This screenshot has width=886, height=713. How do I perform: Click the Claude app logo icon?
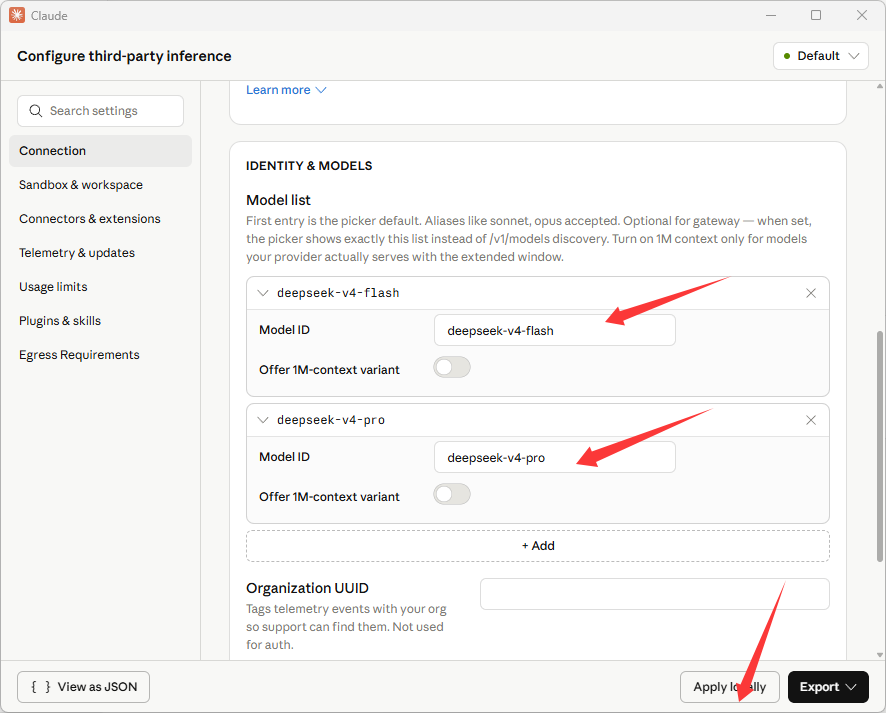(17, 15)
